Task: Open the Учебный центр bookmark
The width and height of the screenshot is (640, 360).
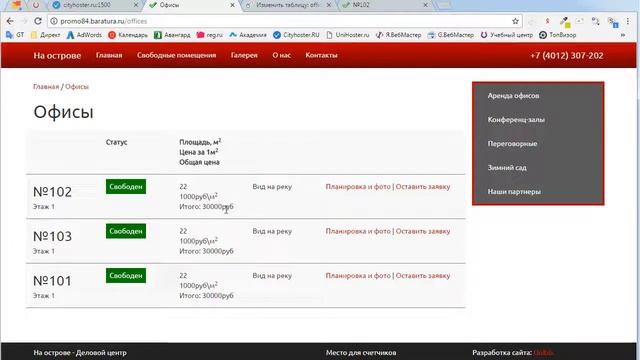Action: [507, 35]
